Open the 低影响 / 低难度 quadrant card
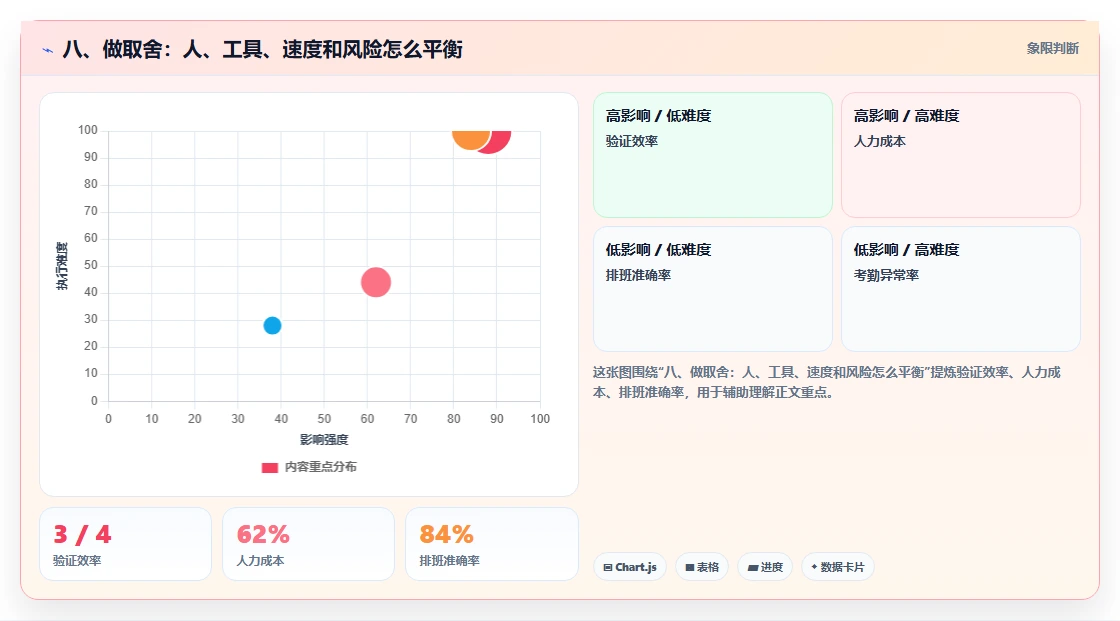The width and height of the screenshot is (1120, 621). click(713, 289)
